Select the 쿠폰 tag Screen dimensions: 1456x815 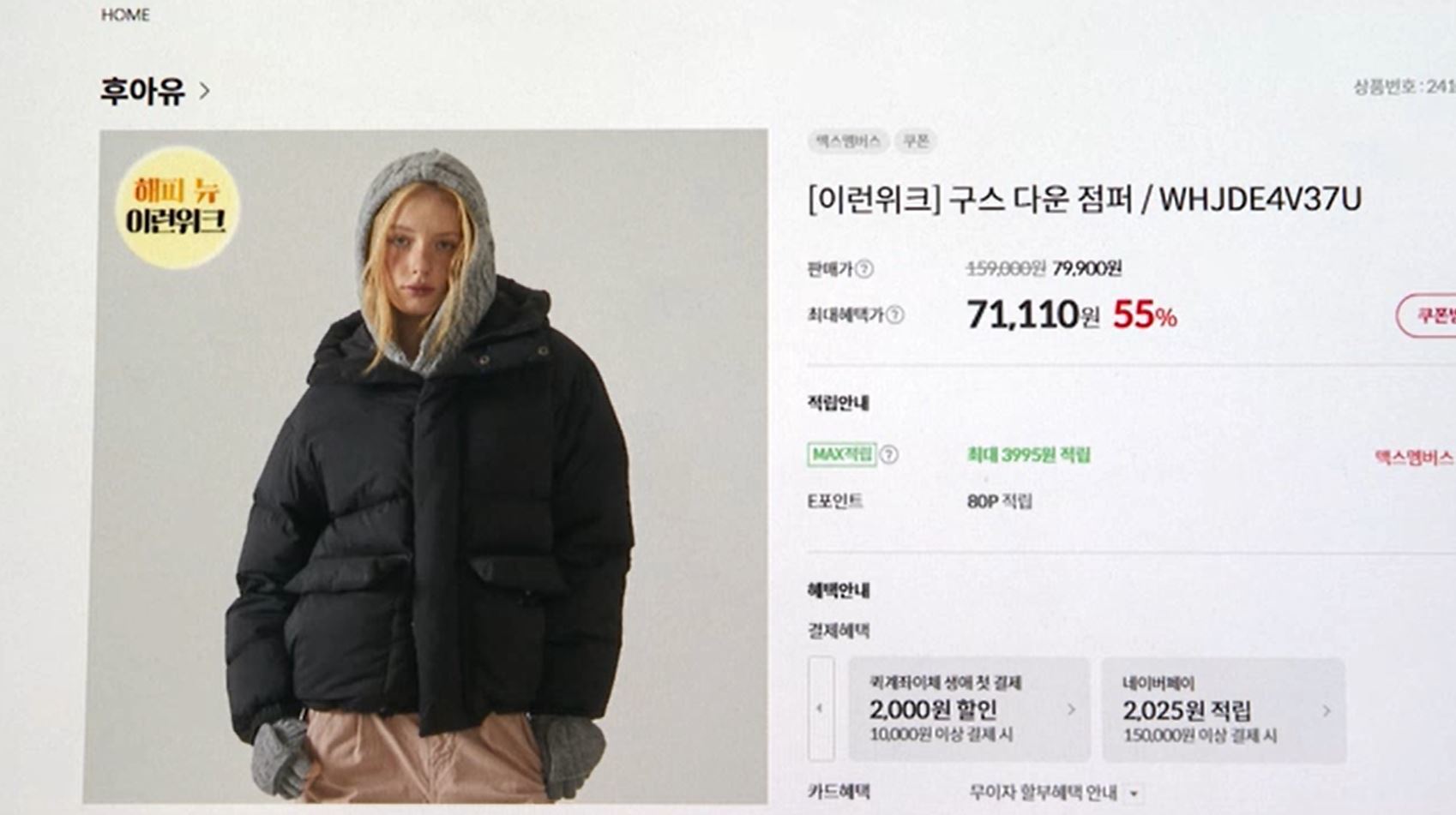coord(916,141)
